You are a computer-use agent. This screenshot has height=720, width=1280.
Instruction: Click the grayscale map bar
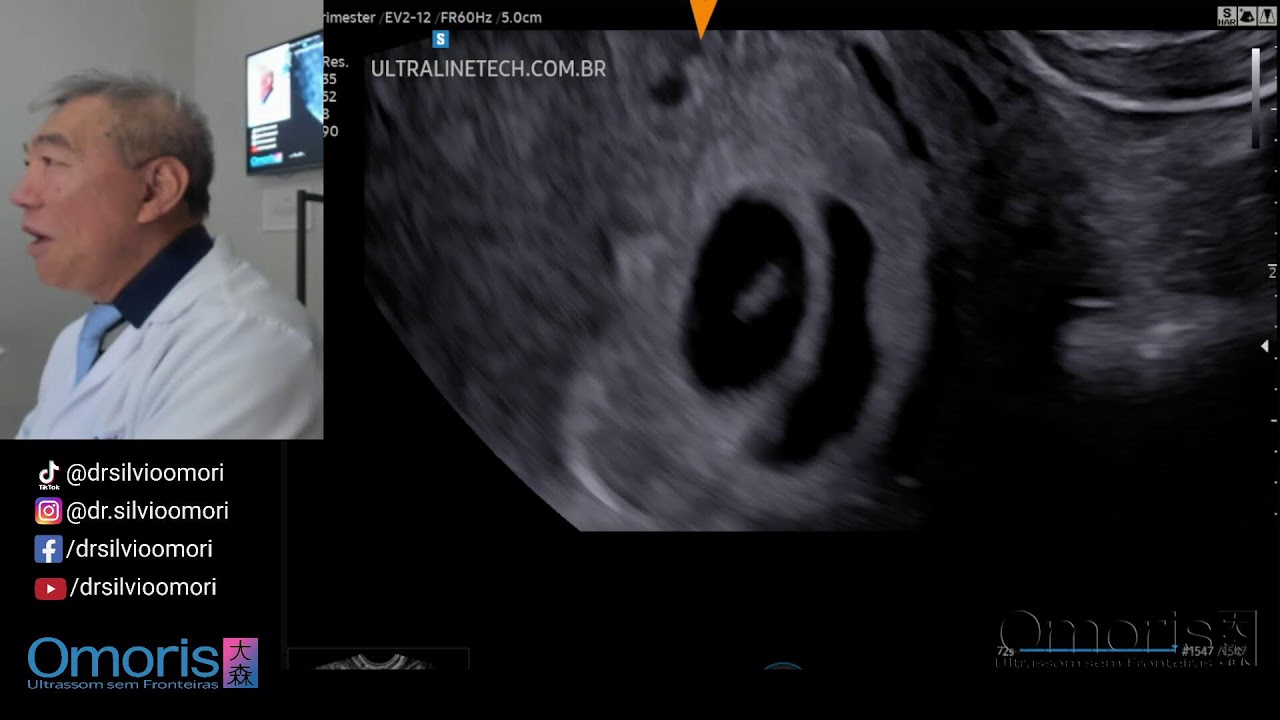point(1257,98)
